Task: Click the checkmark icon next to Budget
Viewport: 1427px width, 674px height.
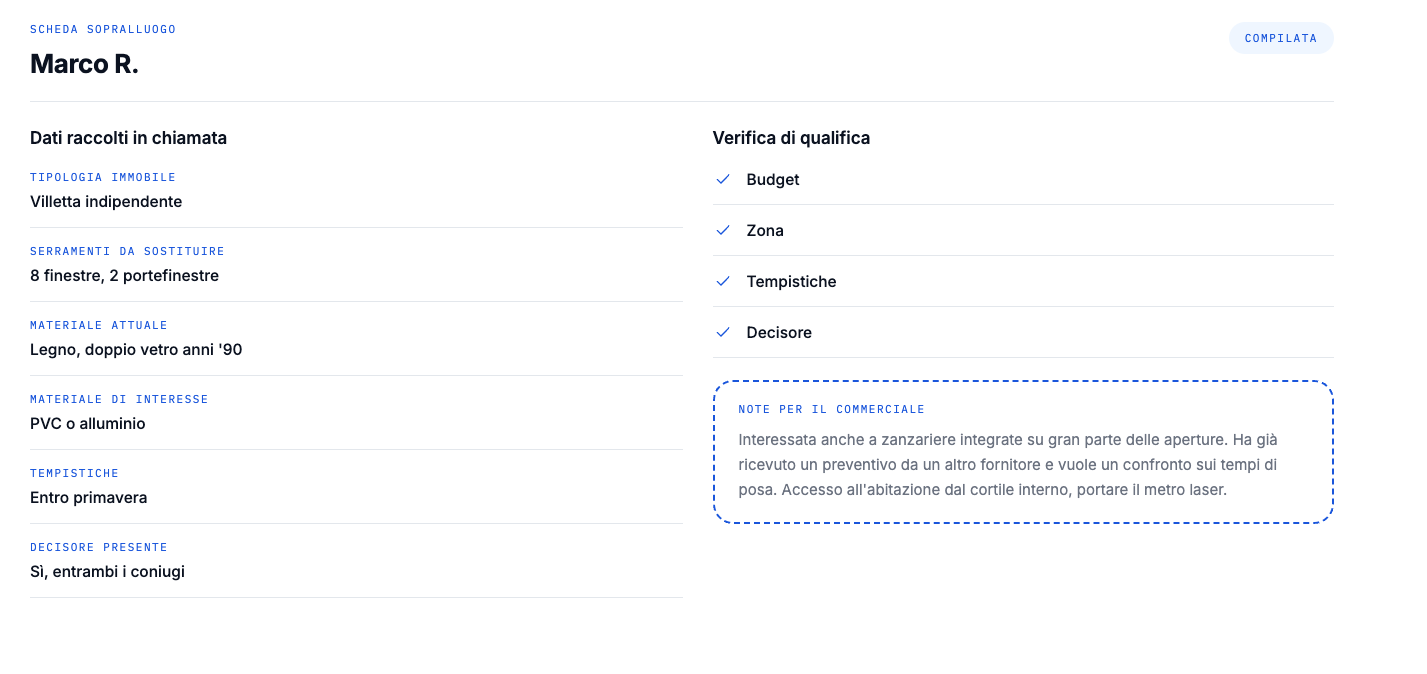Action: coord(723,179)
